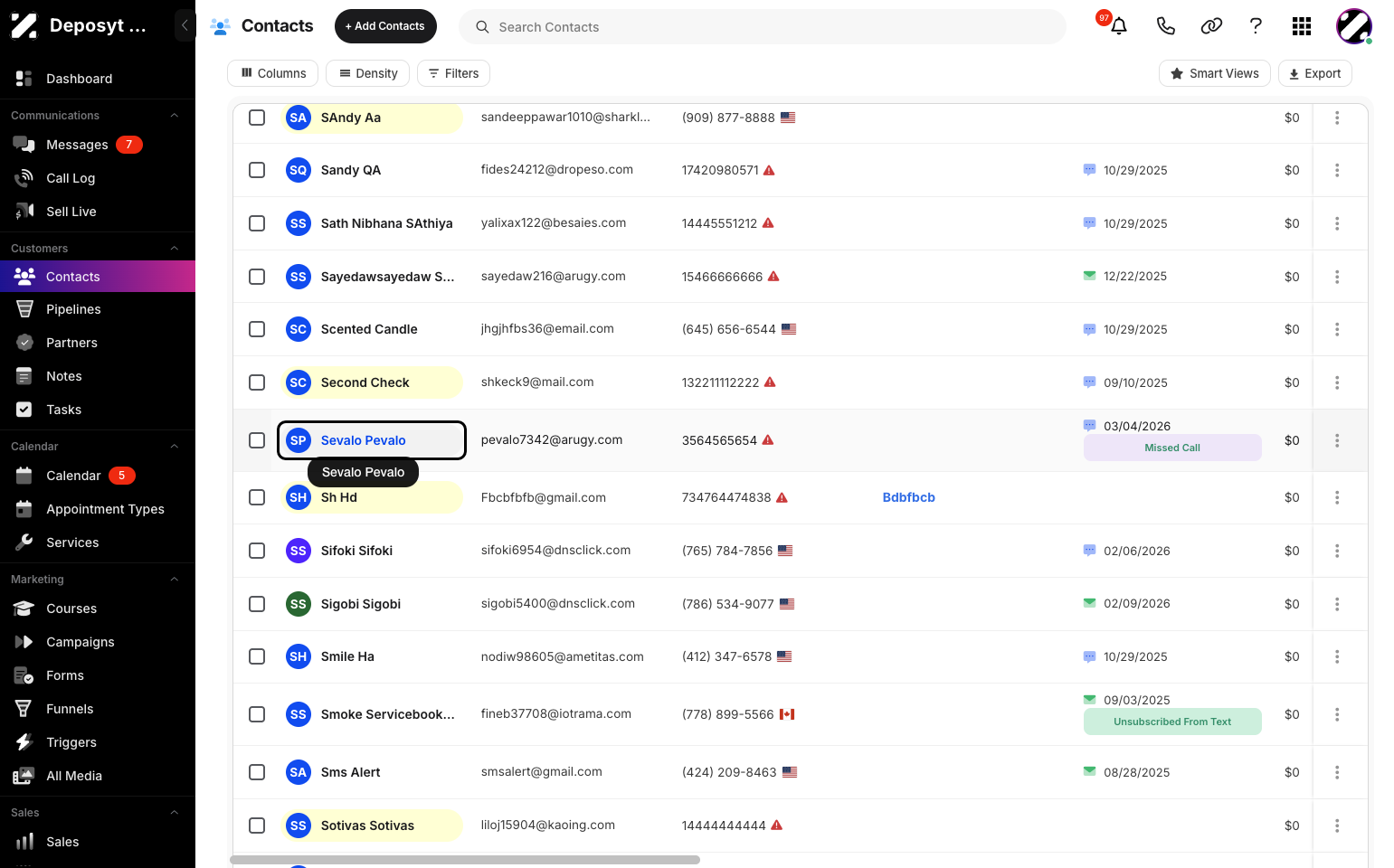Image resolution: width=1394 pixels, height=868 pixels.
Task: Click the Export button
Action: pos(1315,73)
